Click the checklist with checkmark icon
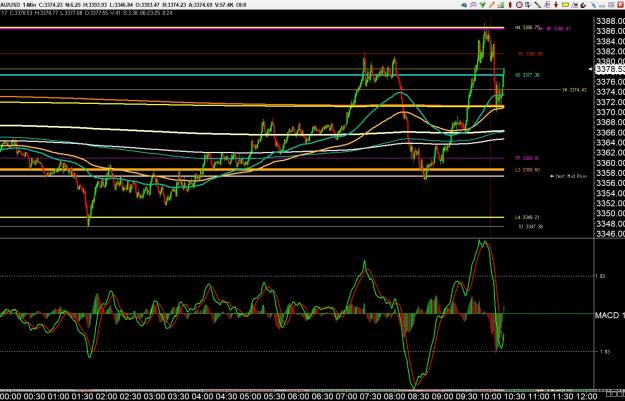 point(528,5)
